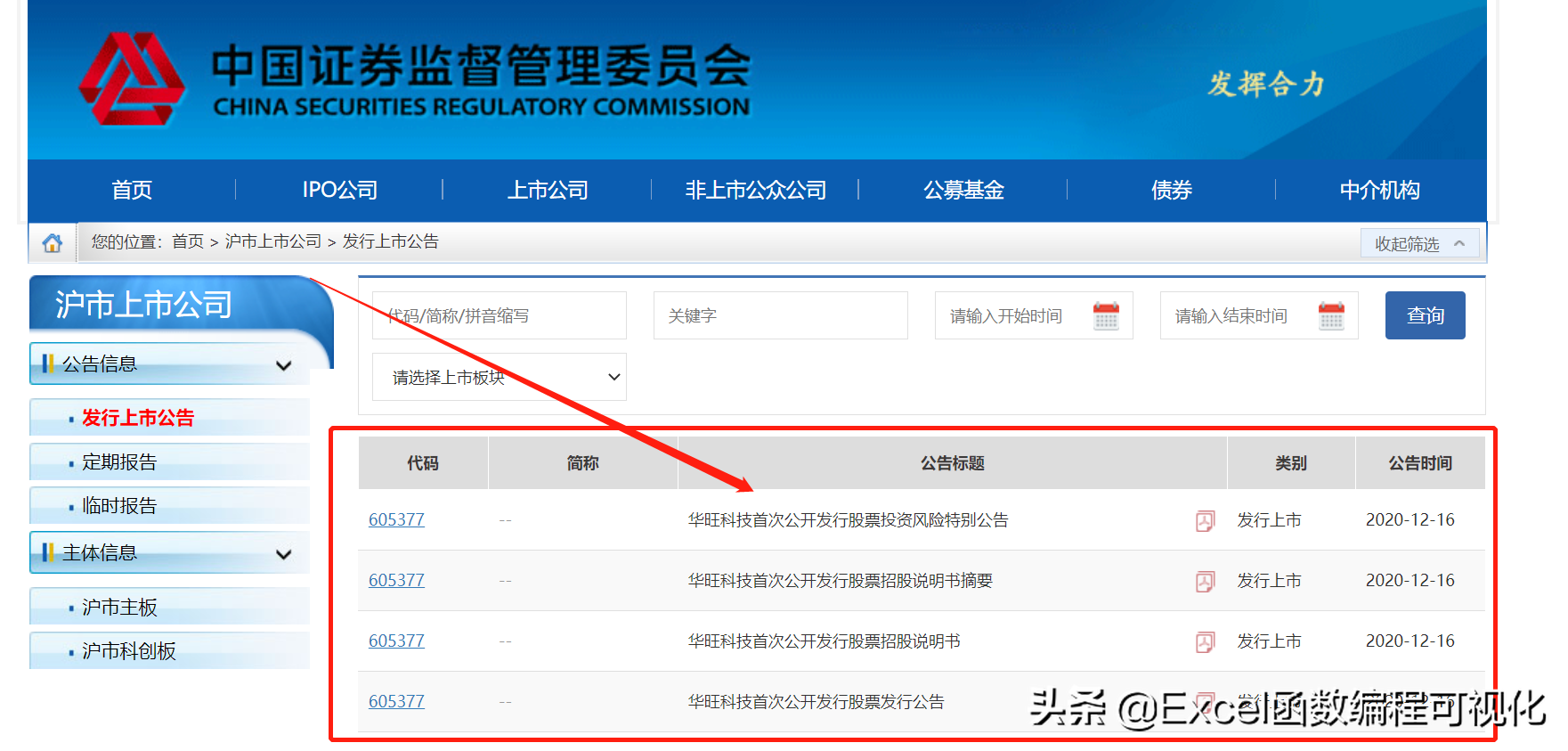Screen dimensions: 1568x751
Task: Open code 605377 in 招股说明书摘要 row
Action: point(396,580)
